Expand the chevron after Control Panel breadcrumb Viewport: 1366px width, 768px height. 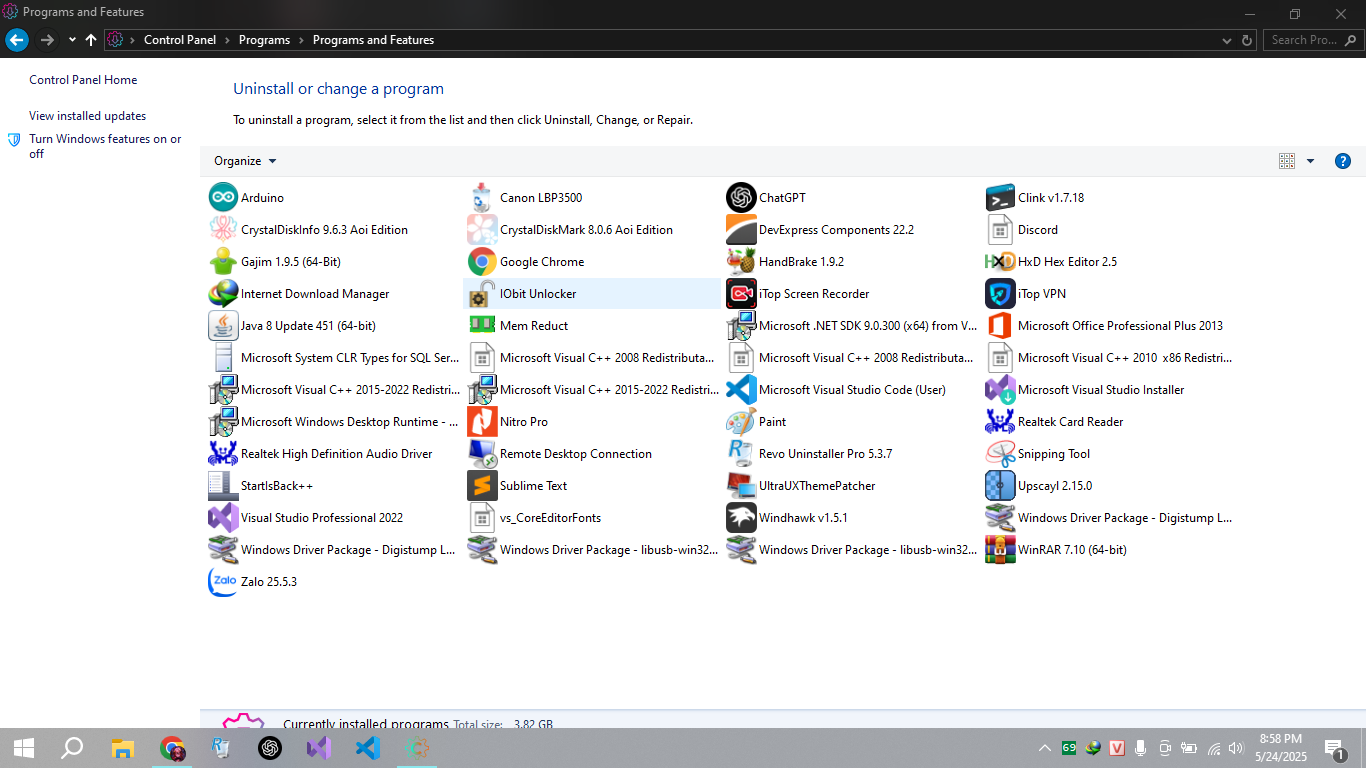pos(227,40)
